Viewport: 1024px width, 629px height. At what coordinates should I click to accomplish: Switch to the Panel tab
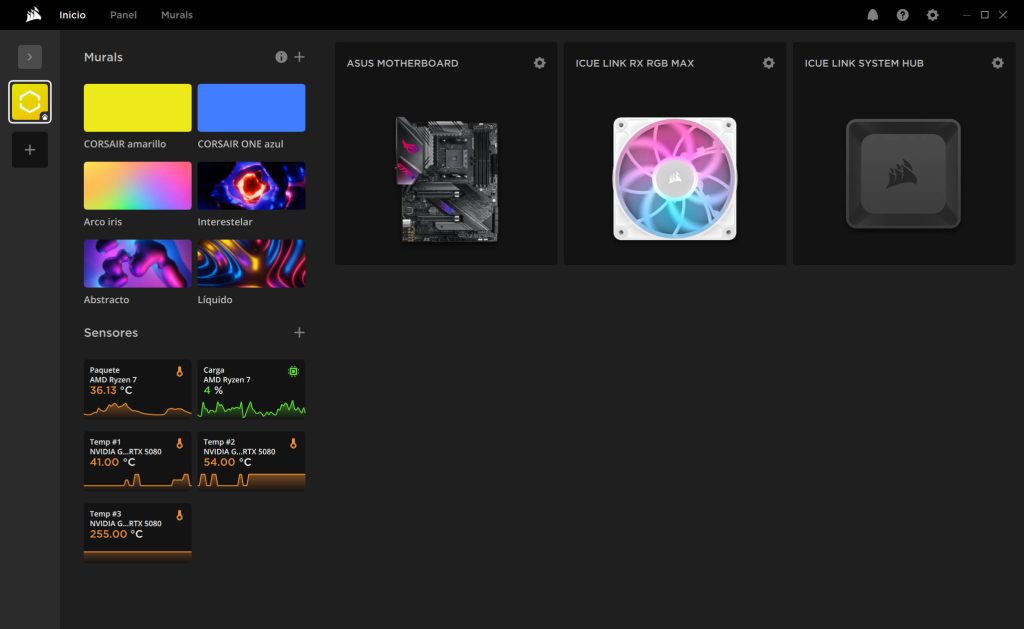[x=123, y=14]
